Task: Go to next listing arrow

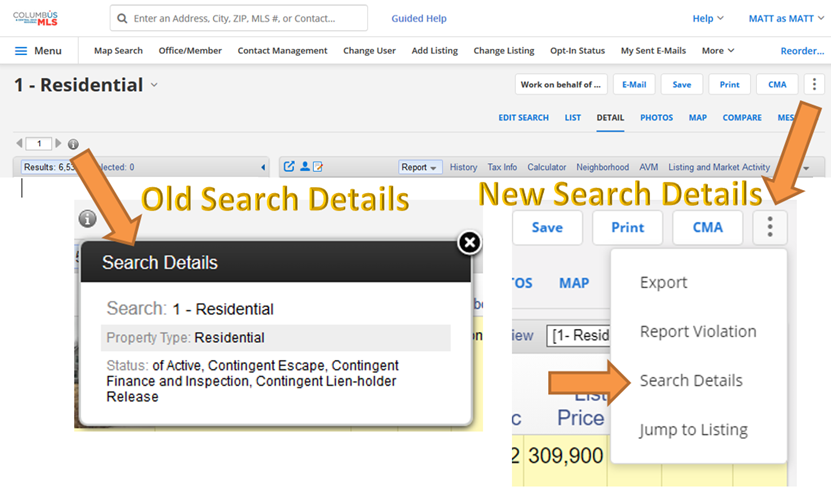Action: tap(58, 144)
